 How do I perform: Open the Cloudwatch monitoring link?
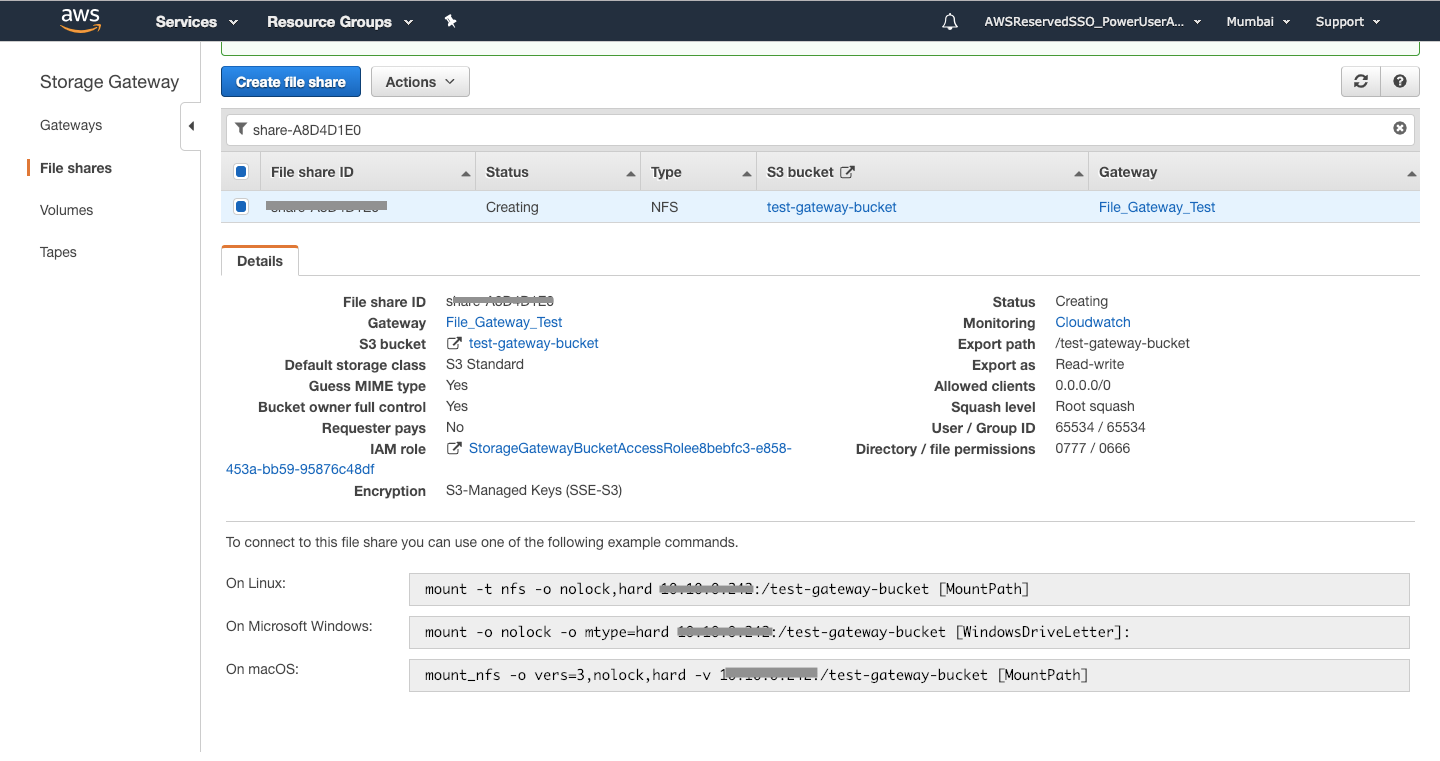(x=1092, y=322)
